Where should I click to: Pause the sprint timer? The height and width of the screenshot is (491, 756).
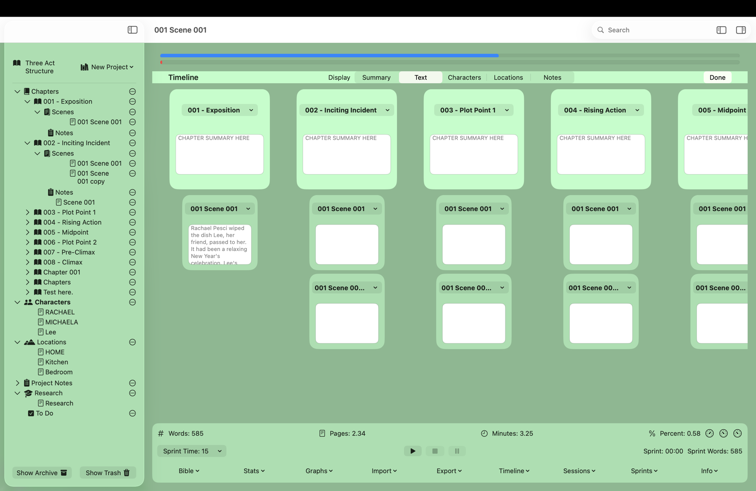tap(457, 451)
